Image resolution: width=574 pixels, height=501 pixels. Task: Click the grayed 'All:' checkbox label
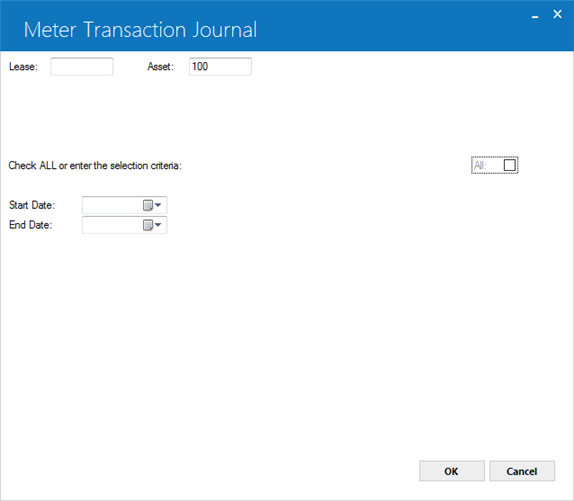pos(480,165)
